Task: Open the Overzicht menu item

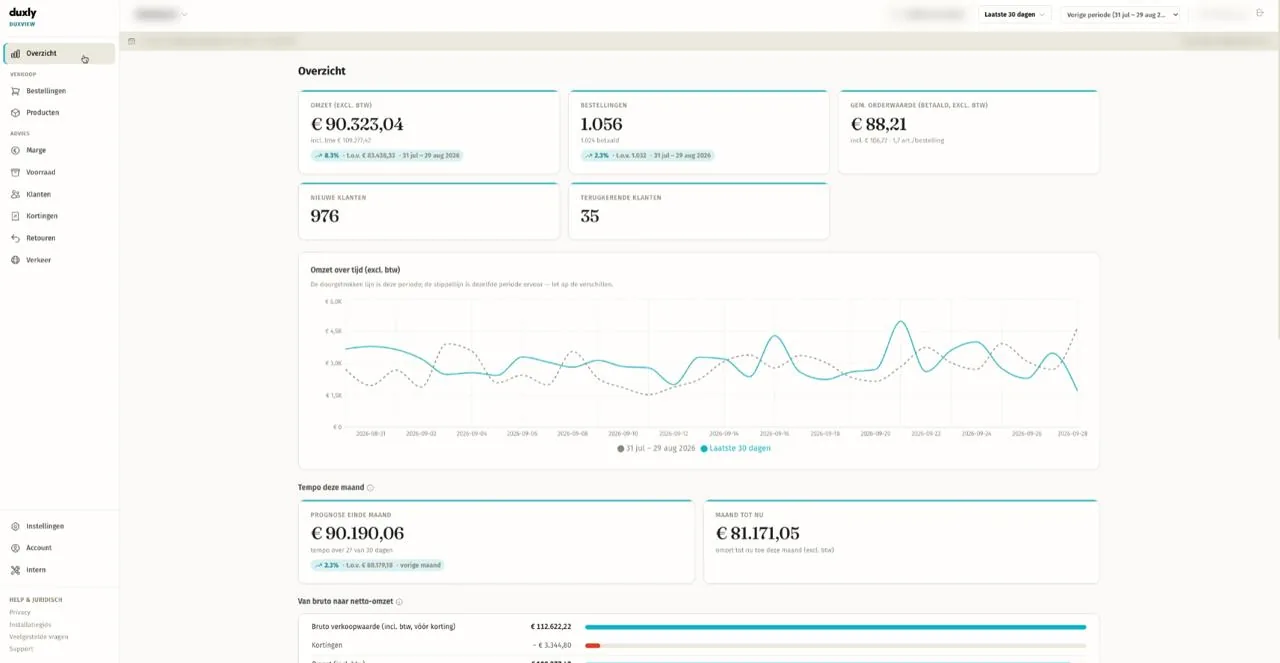Action: point(59,54)
